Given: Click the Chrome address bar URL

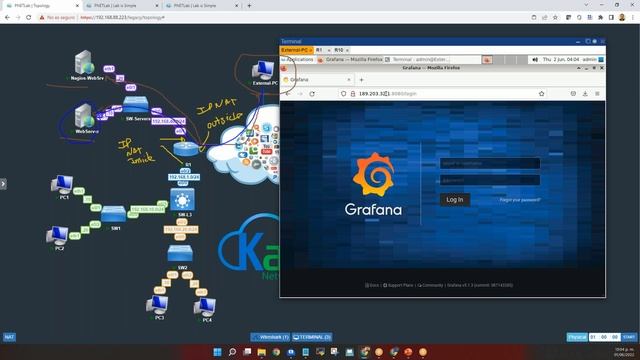Looking at the screenshot, I should (x=122, y=18).
